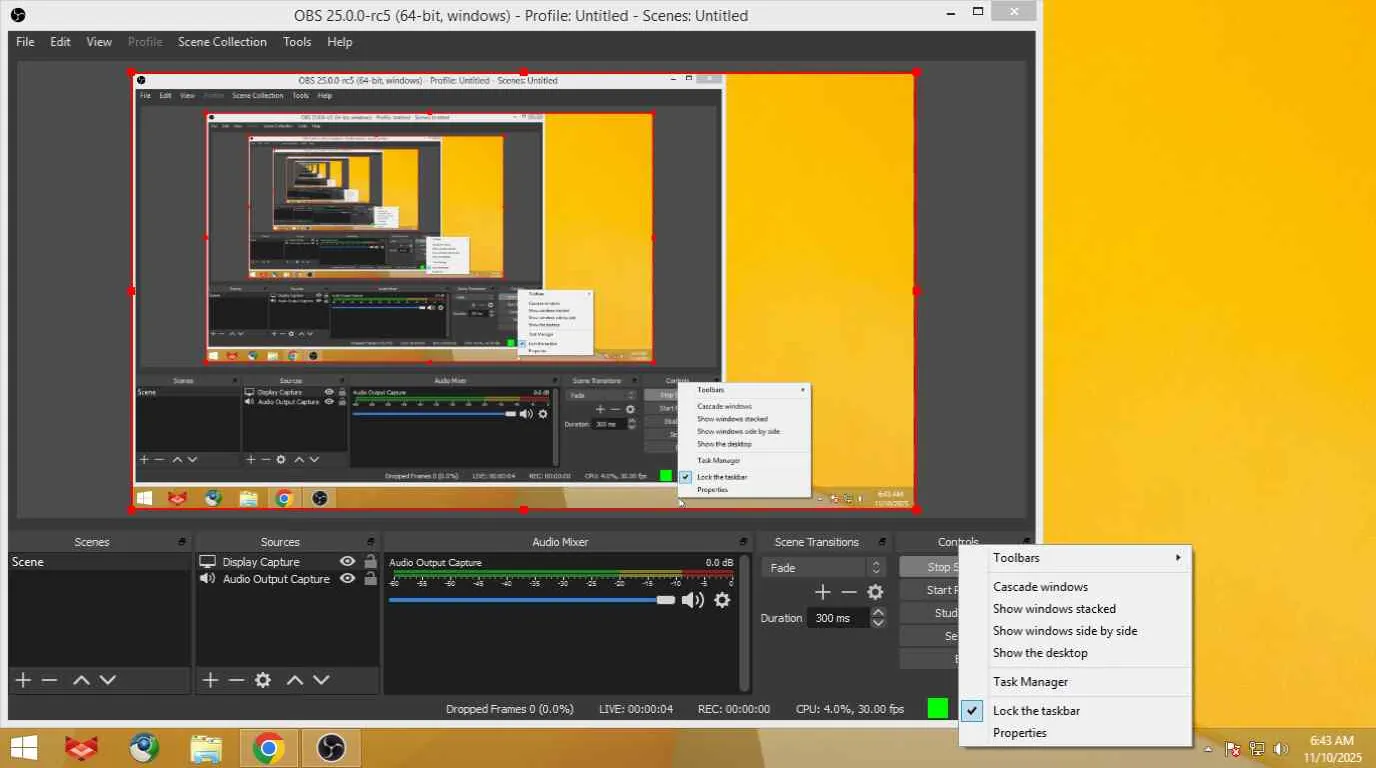The height and width of the screenshot is (768, 1376).
Task: Click the speaker icon beside Audio Output Capture source
Action: tap(208, 579)
